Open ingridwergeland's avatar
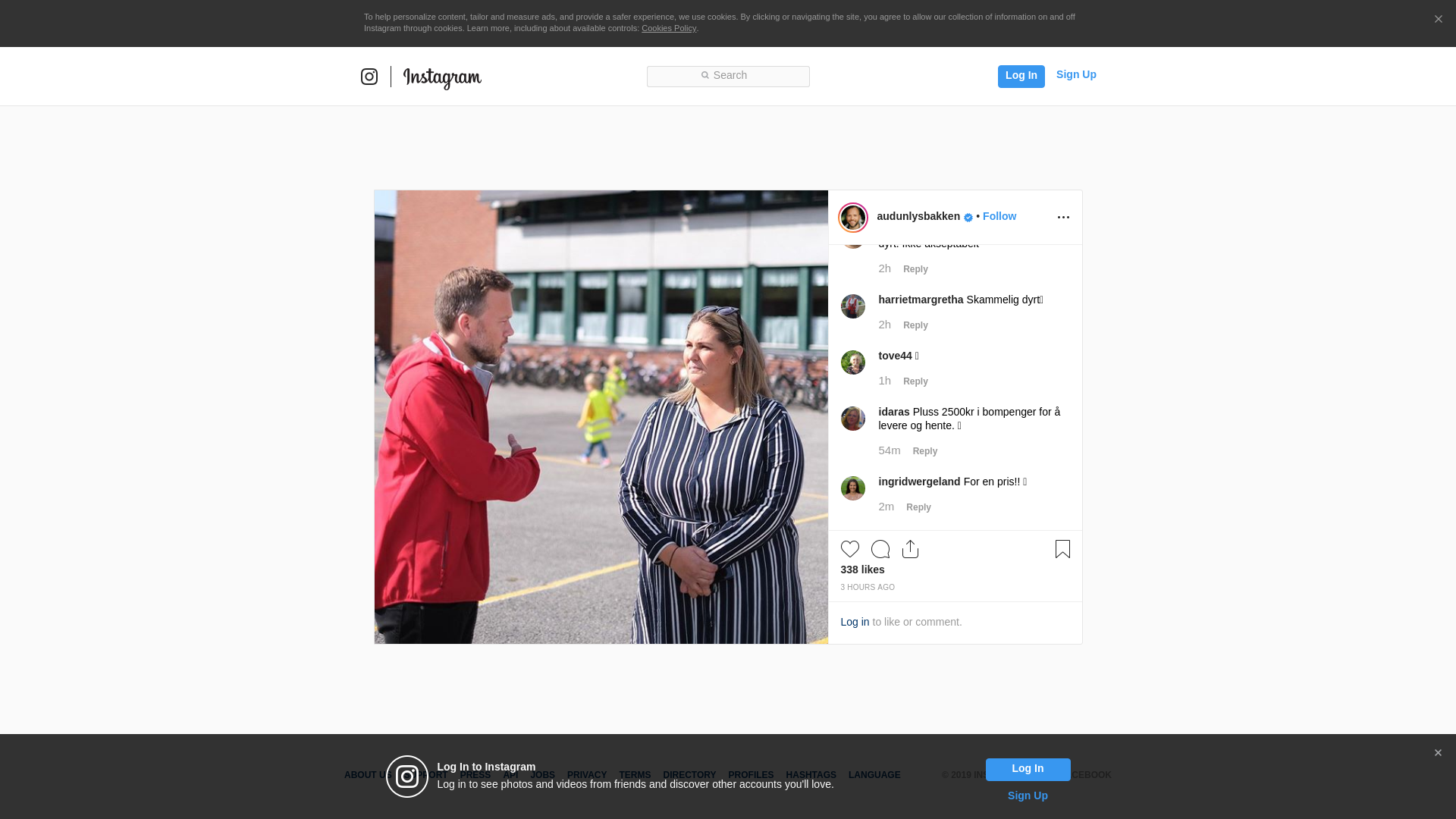This screenshot has width=1456, height=819. (x=853, y=488)
